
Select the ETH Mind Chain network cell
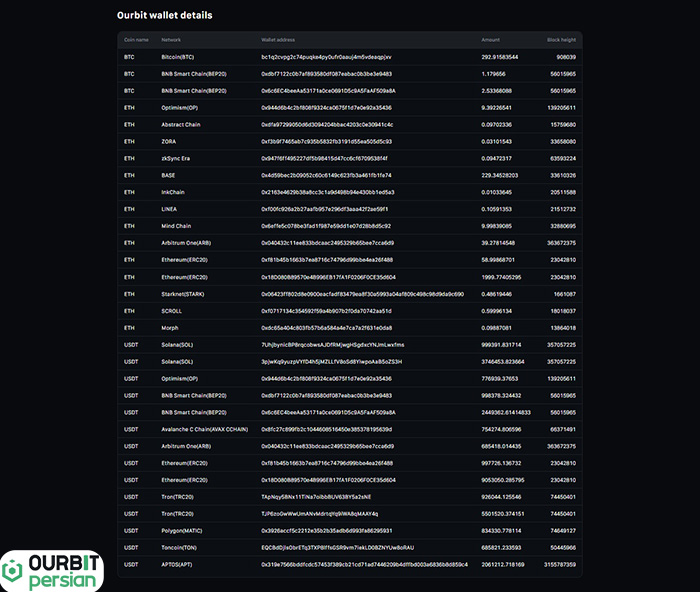click(x=177, y=226)
